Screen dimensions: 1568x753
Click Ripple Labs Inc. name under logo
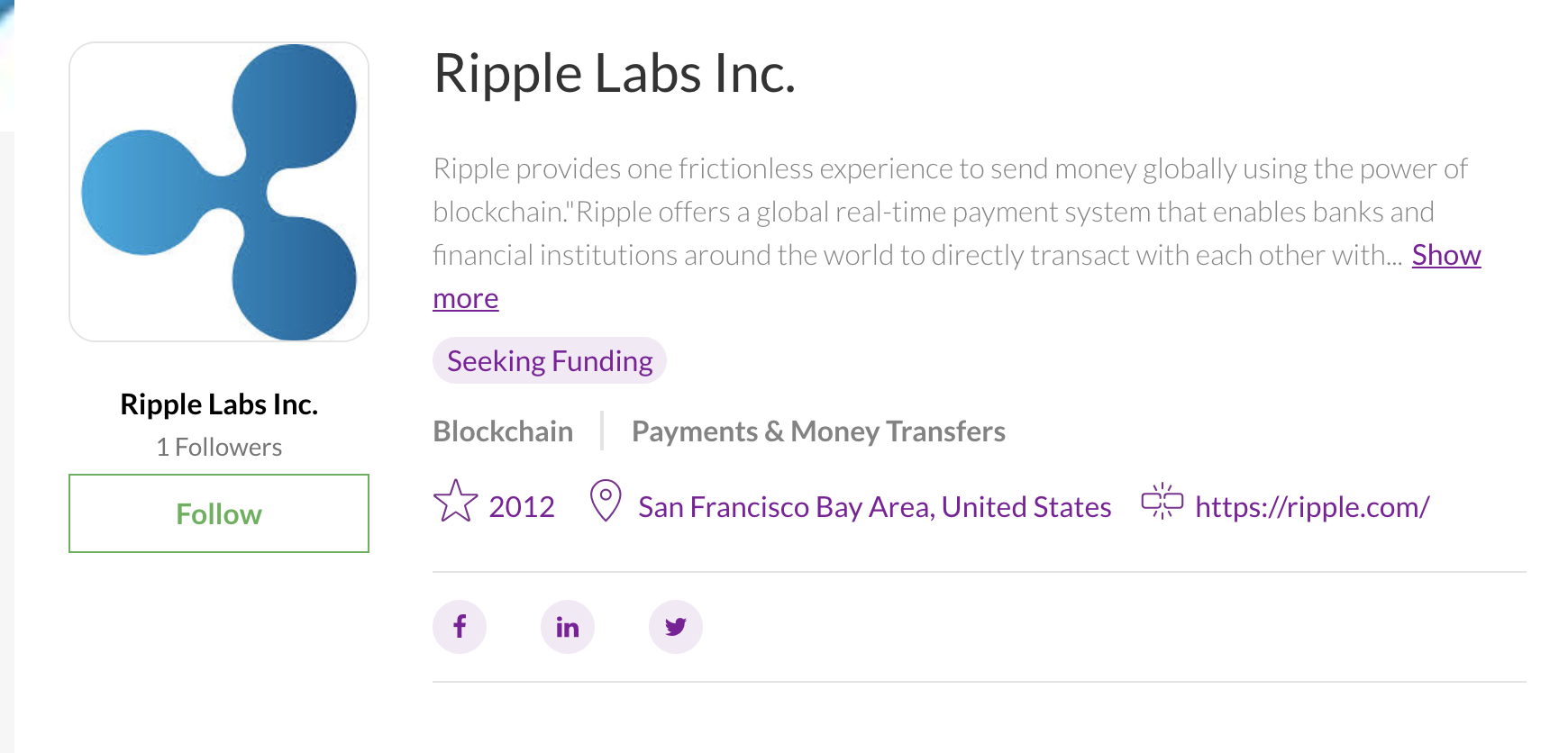219,404
